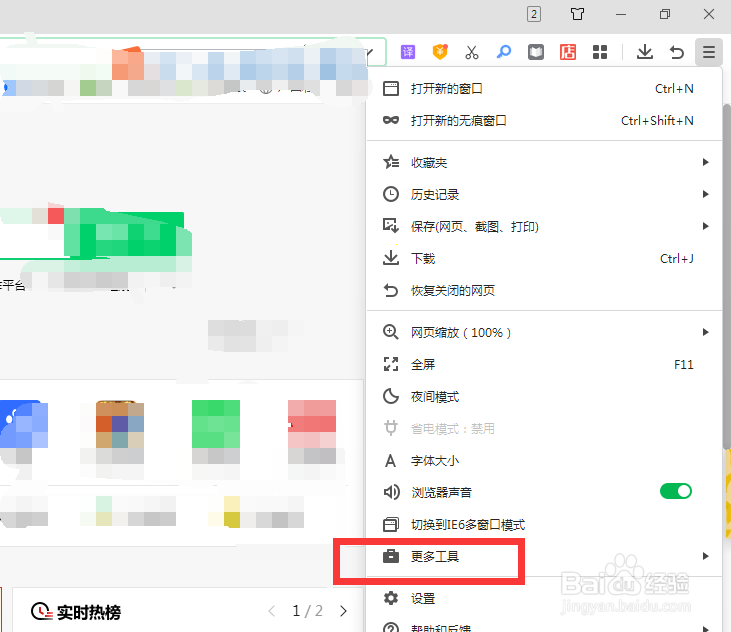Click the gear icon of 设置
Screen dimensions: 731x632
[391, 598]
